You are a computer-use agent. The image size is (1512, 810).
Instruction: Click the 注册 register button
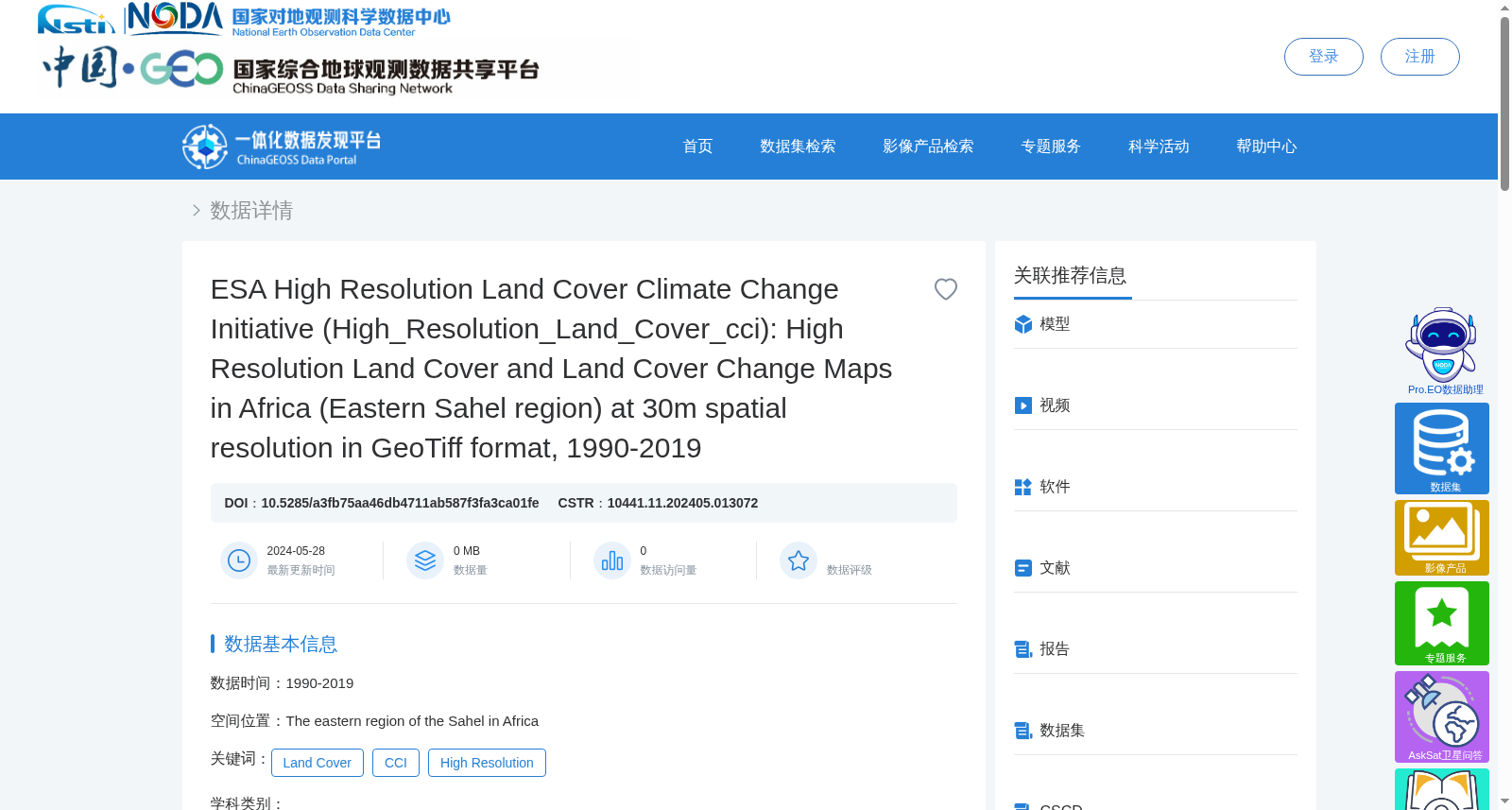[x=1419, y=57]
